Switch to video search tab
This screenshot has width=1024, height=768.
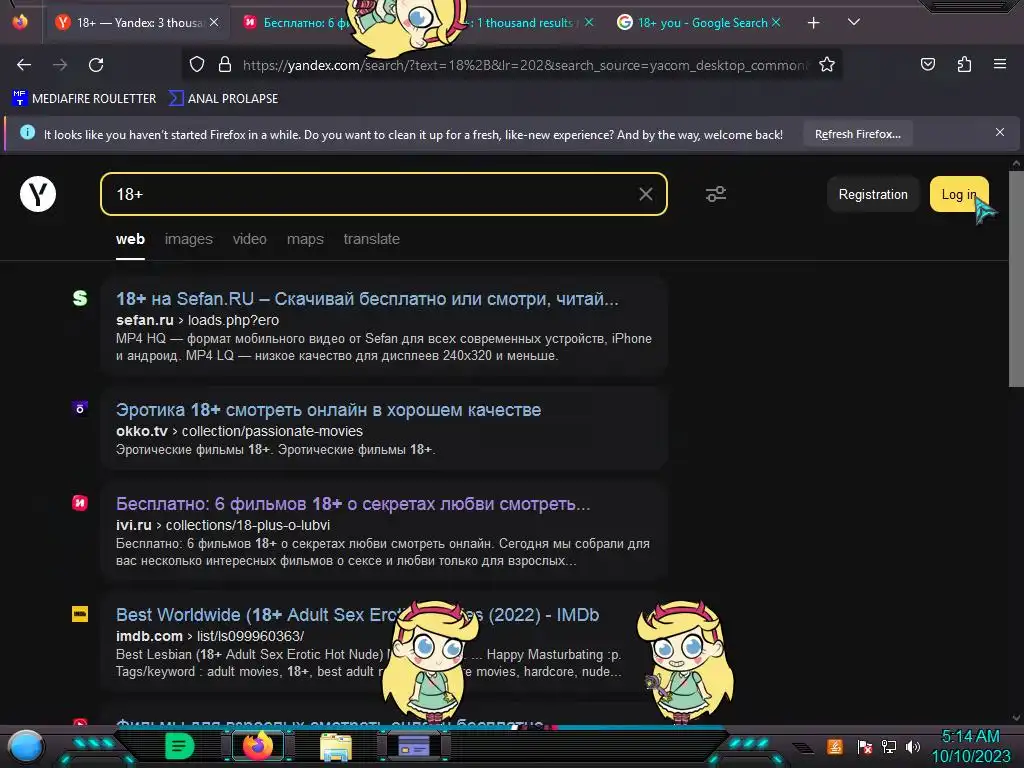click(x=249, y=239)
